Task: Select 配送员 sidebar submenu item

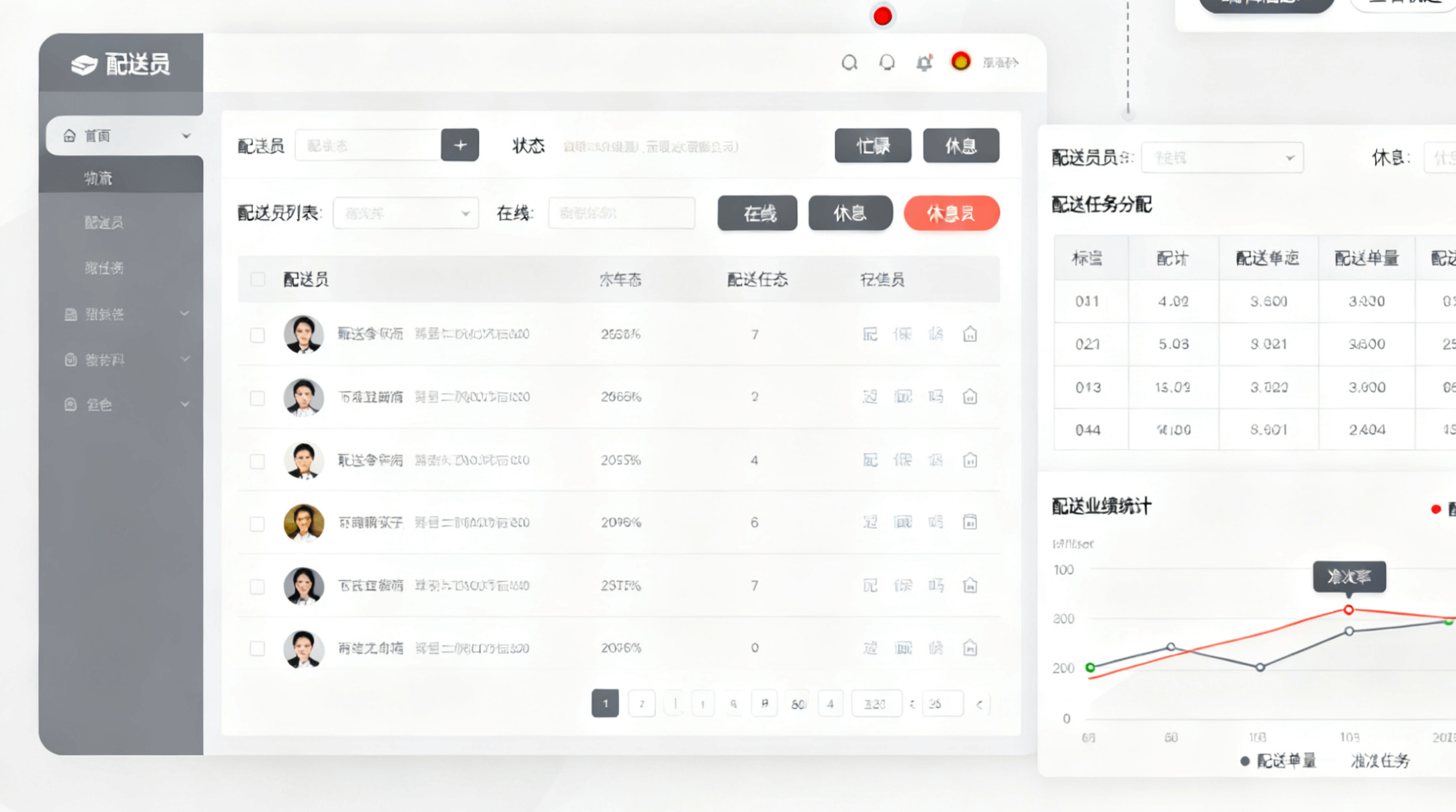Action: (x=104, y=222)
